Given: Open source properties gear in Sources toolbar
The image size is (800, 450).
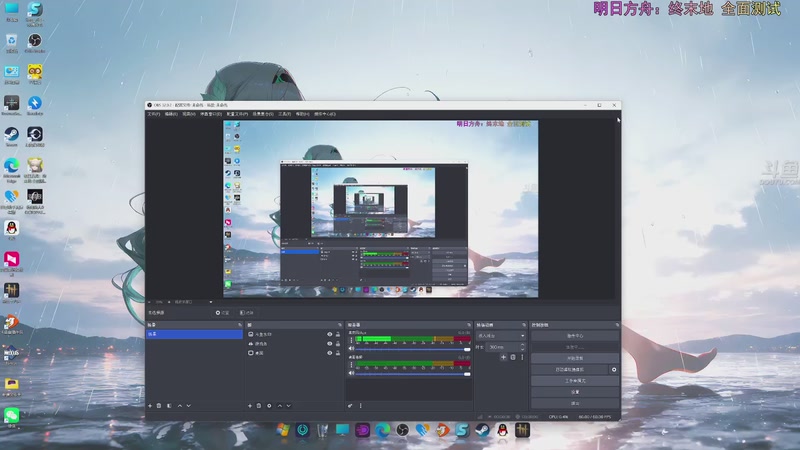Looking at the screenshot, I should (269, 406).
